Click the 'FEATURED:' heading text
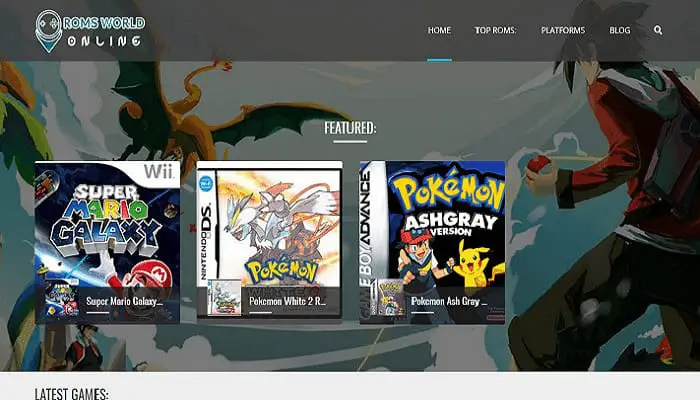 [350, 128]
